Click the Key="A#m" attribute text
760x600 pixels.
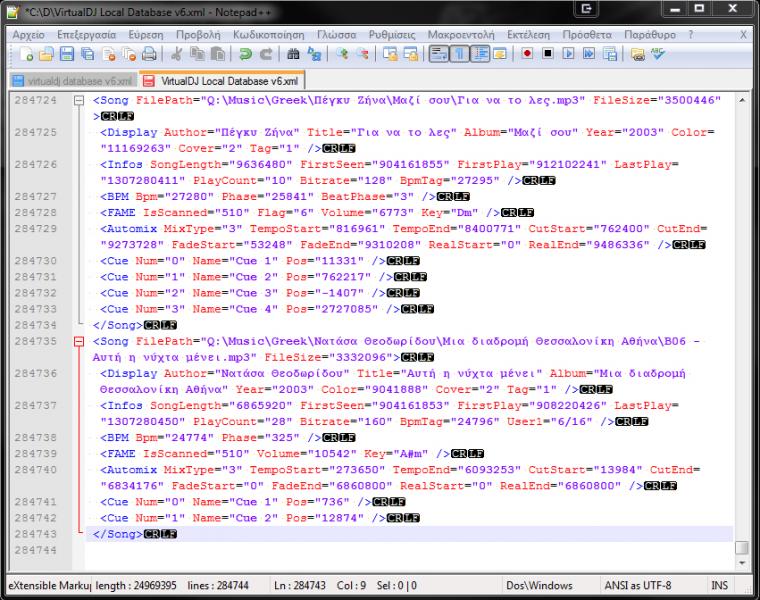click(396, 454)
